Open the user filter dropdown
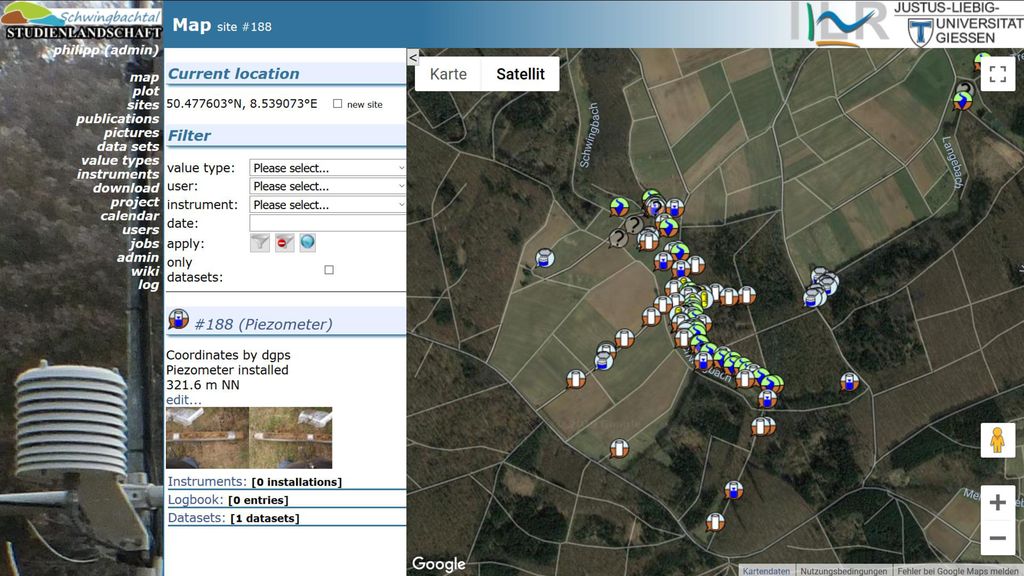 [328, 186]
